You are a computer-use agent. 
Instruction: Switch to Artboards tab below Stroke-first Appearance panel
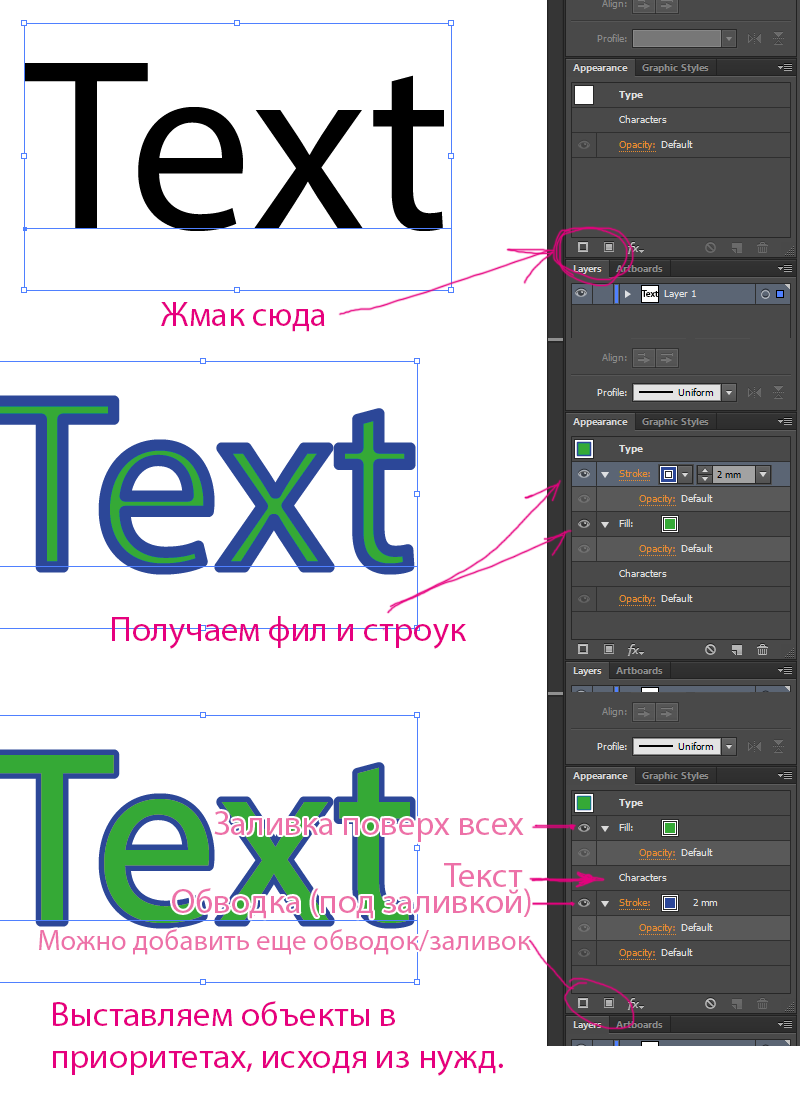[639, 670]
